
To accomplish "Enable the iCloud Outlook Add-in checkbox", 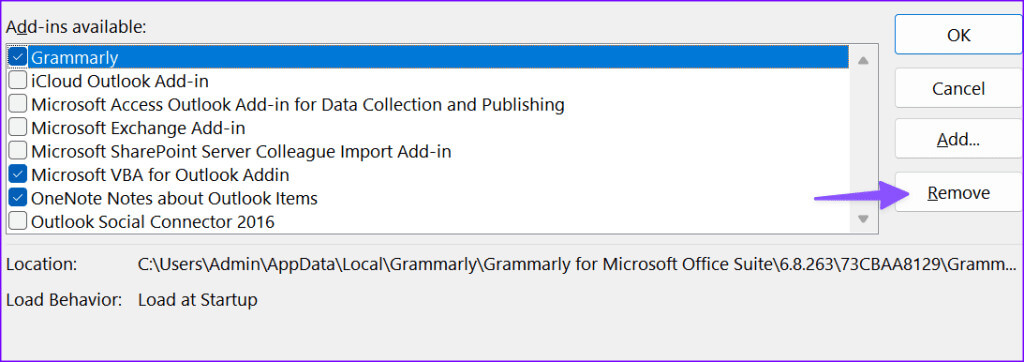I will [x=18, y=81].
